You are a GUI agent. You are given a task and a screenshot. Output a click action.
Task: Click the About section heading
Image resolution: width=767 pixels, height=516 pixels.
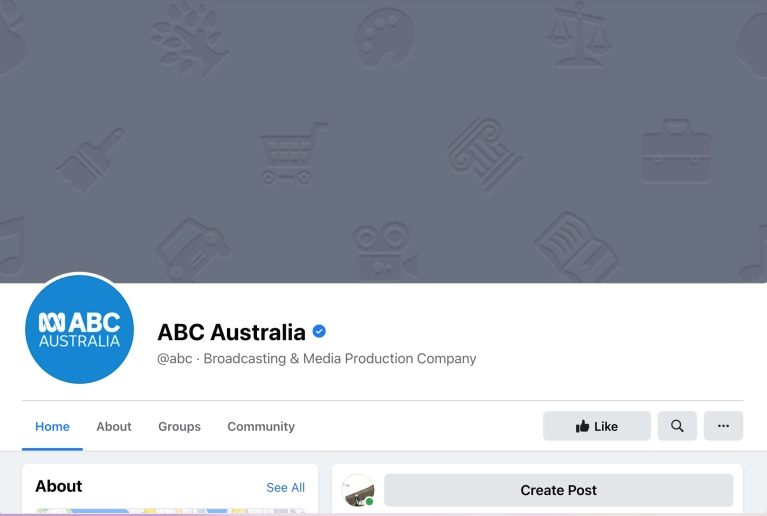click(x=59, y=486)
